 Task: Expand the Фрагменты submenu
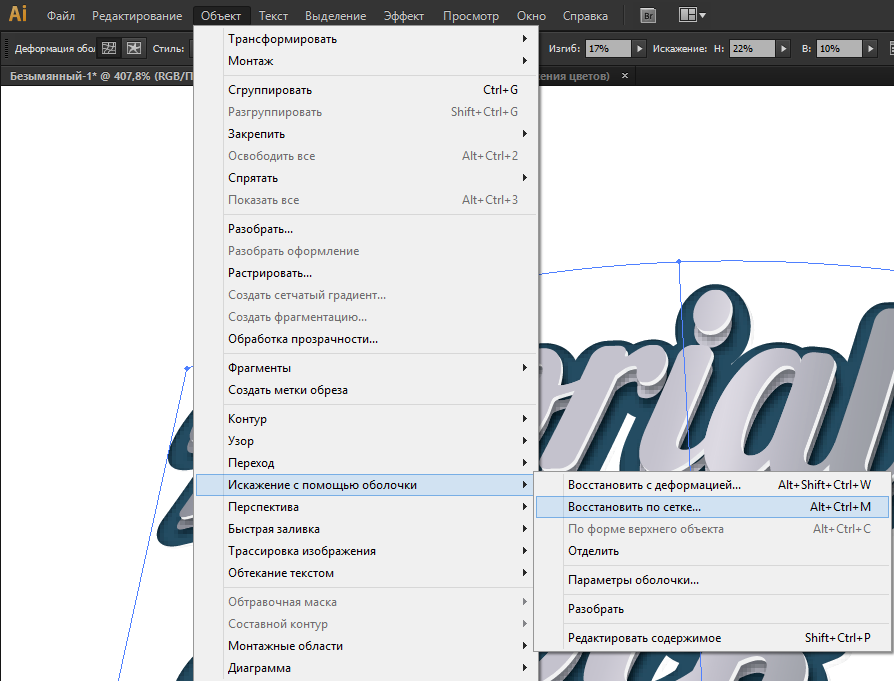365,368
